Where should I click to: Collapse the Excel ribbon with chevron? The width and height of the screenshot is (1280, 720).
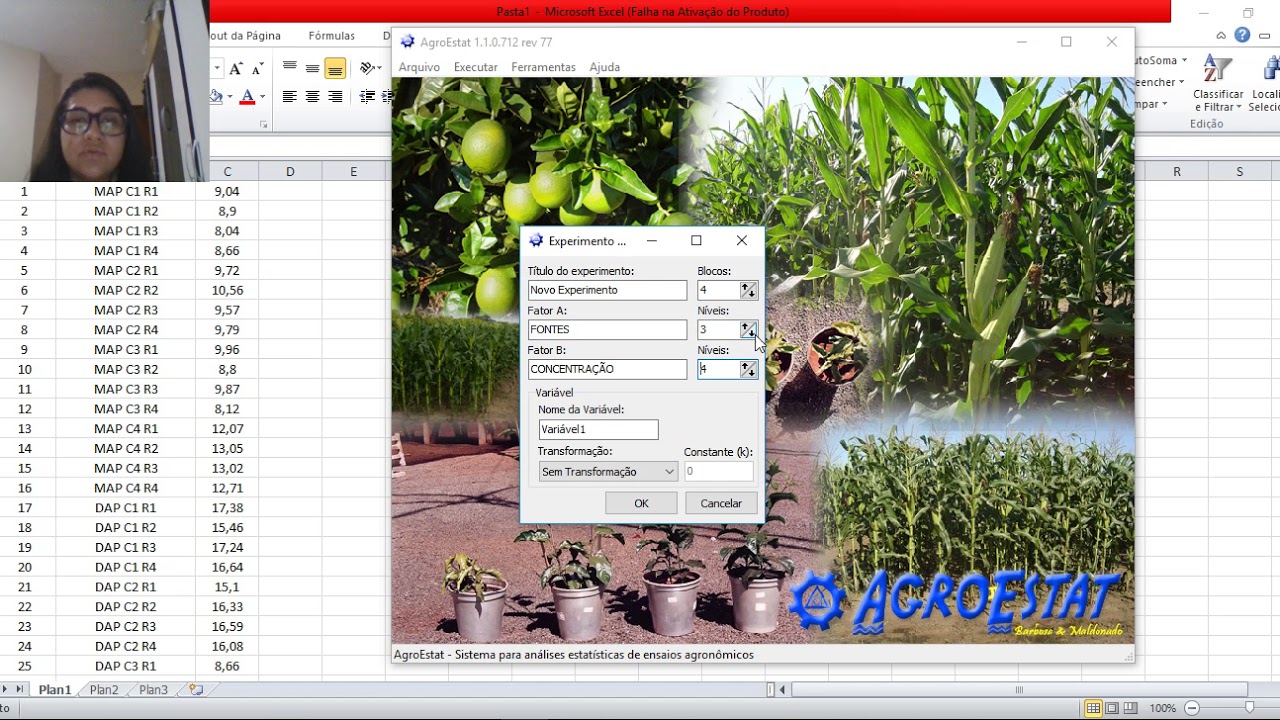[x=1221, y=36]
